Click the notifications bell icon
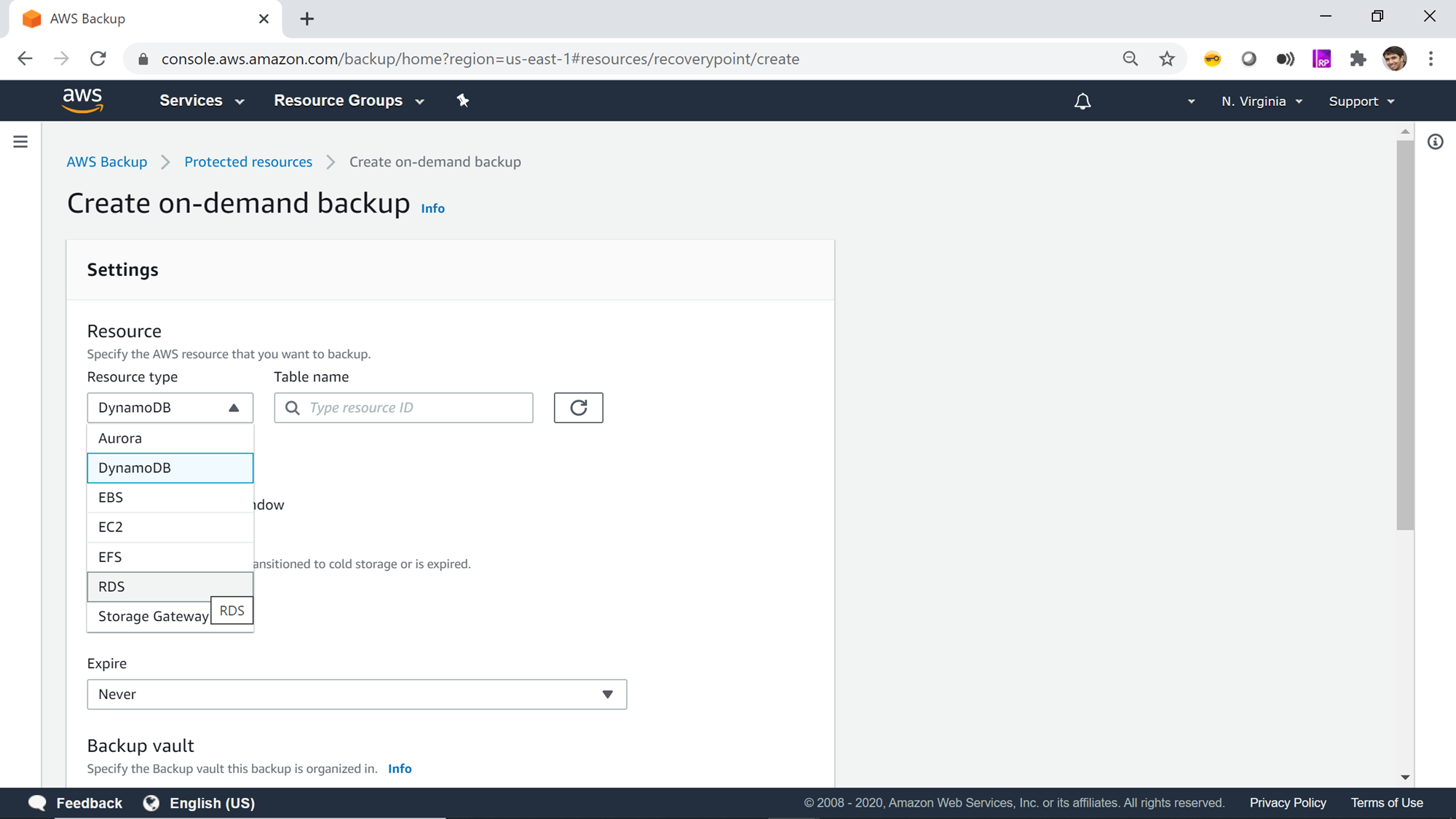The width and height of the screenshot is (1456, 819). pyautogui.click(x=1083, y=101)
